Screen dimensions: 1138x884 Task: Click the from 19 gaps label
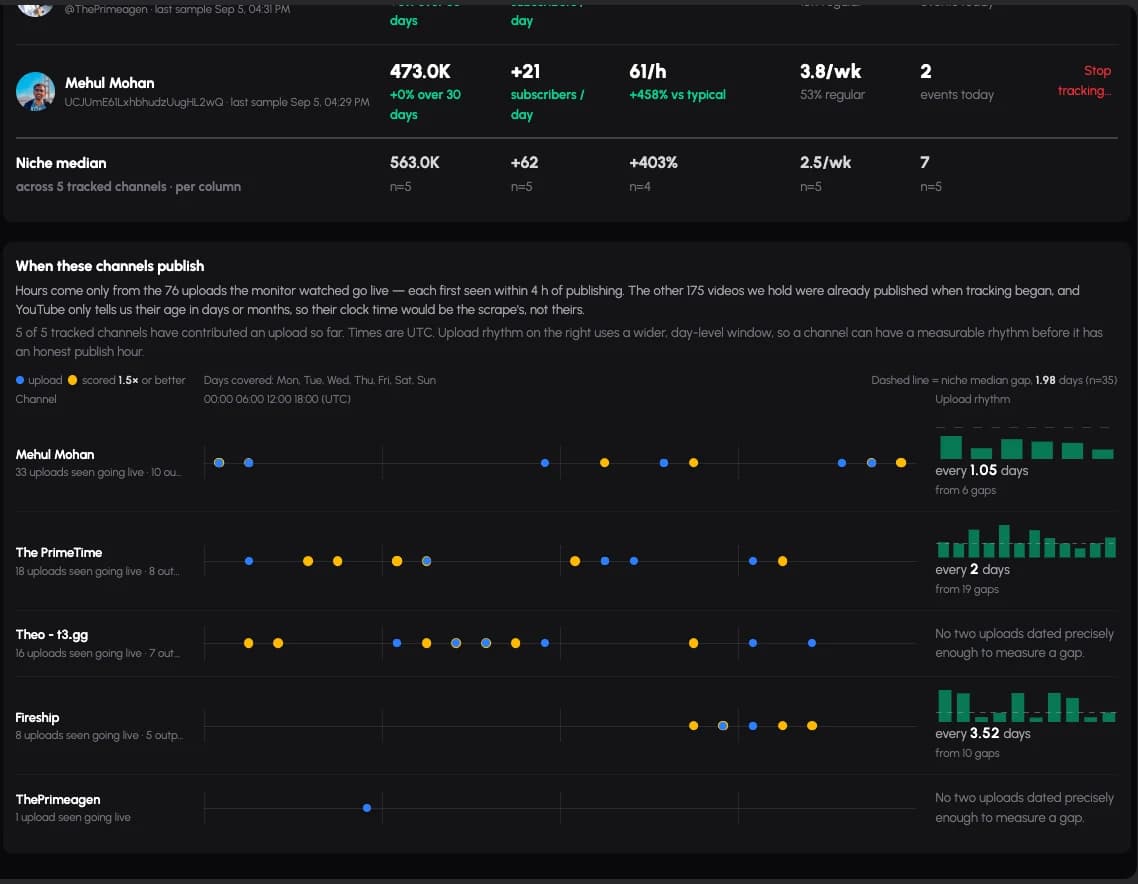[x=967, y=589]
